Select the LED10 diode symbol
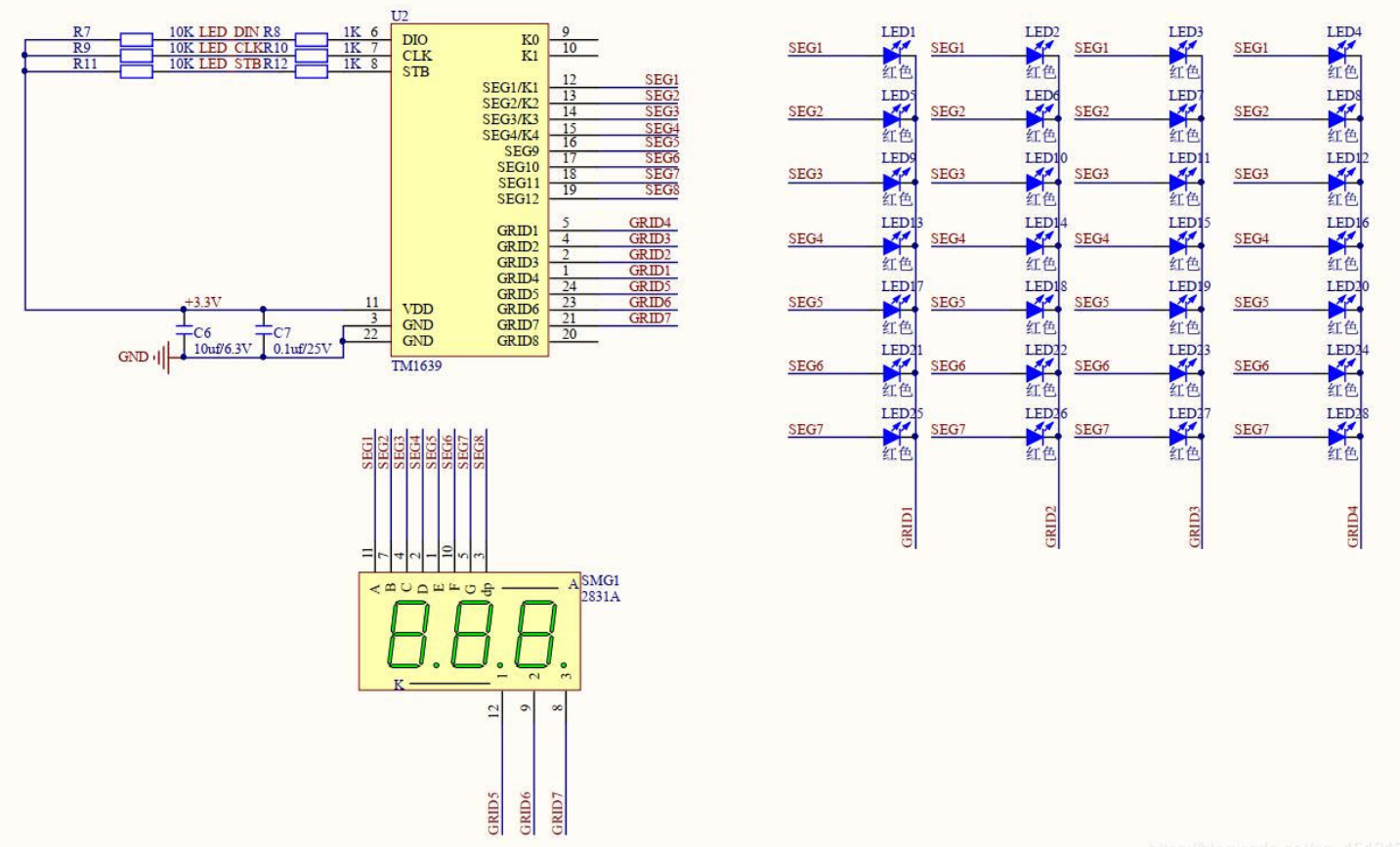The width and height of the screenshot is (1400, 847). click(1039, 182)
